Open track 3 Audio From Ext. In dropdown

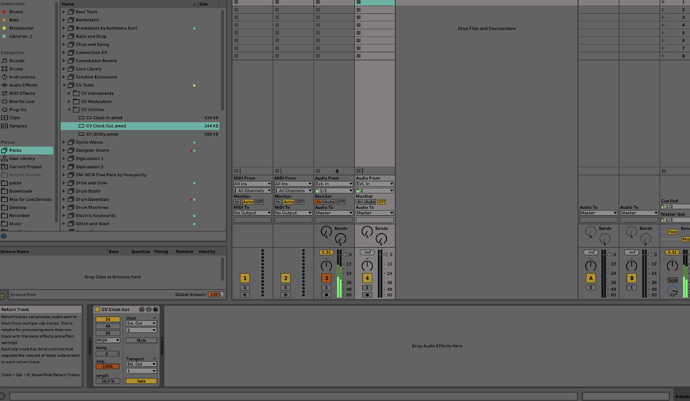tap(334, 184)
